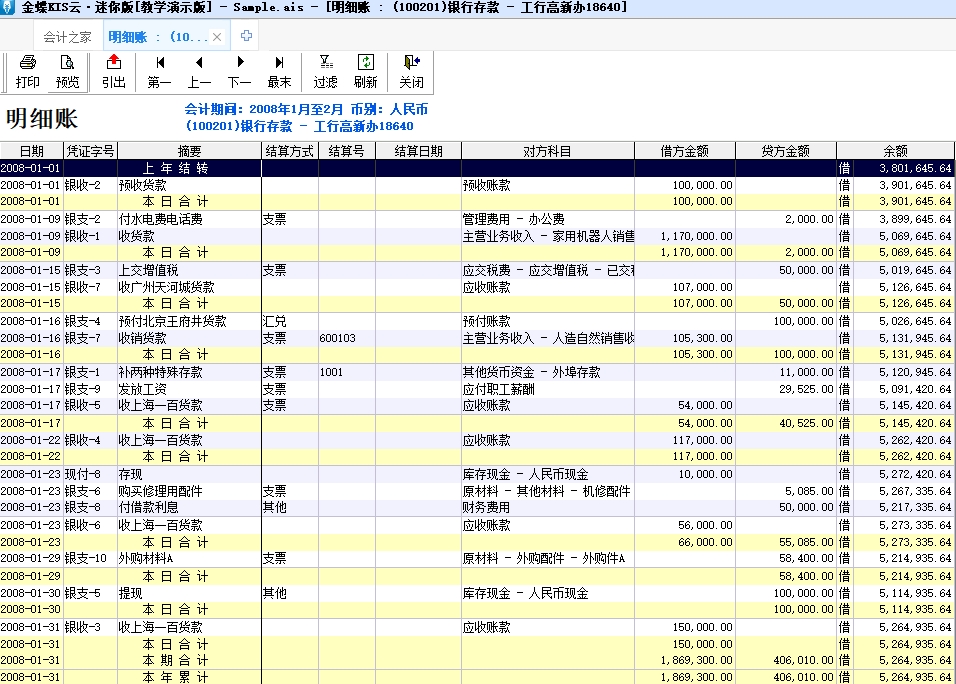Click the 关闭 close toolbar icon
The image size is (956, 684).
412,71
